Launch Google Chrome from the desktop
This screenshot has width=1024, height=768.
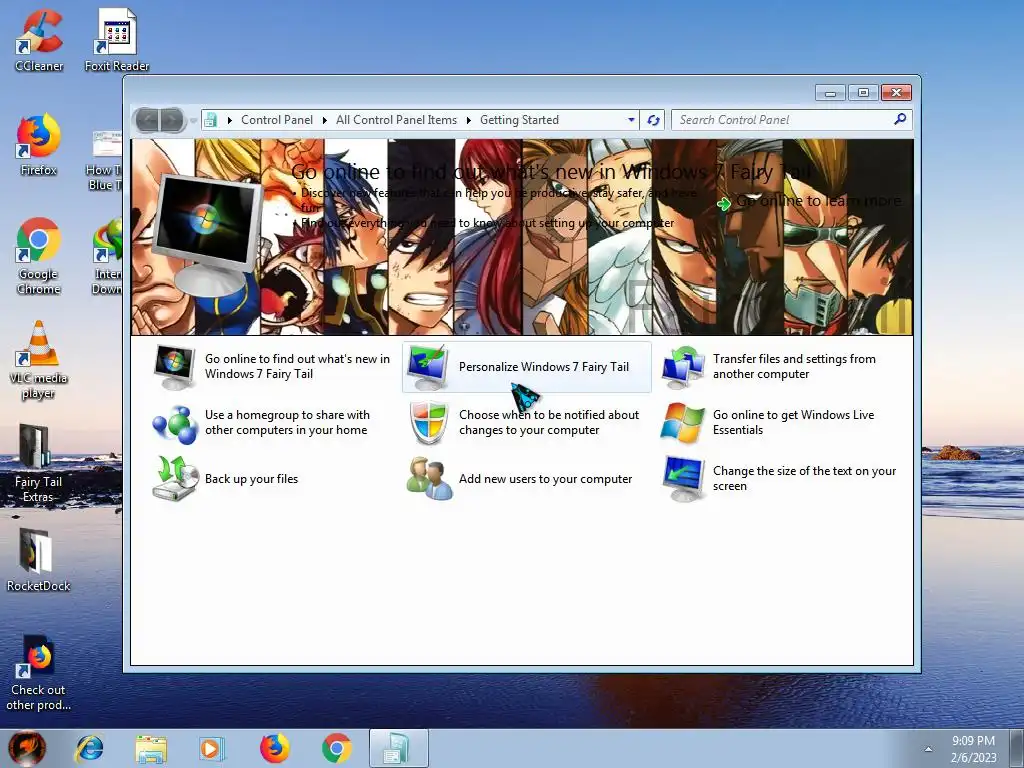pos(39,256)
